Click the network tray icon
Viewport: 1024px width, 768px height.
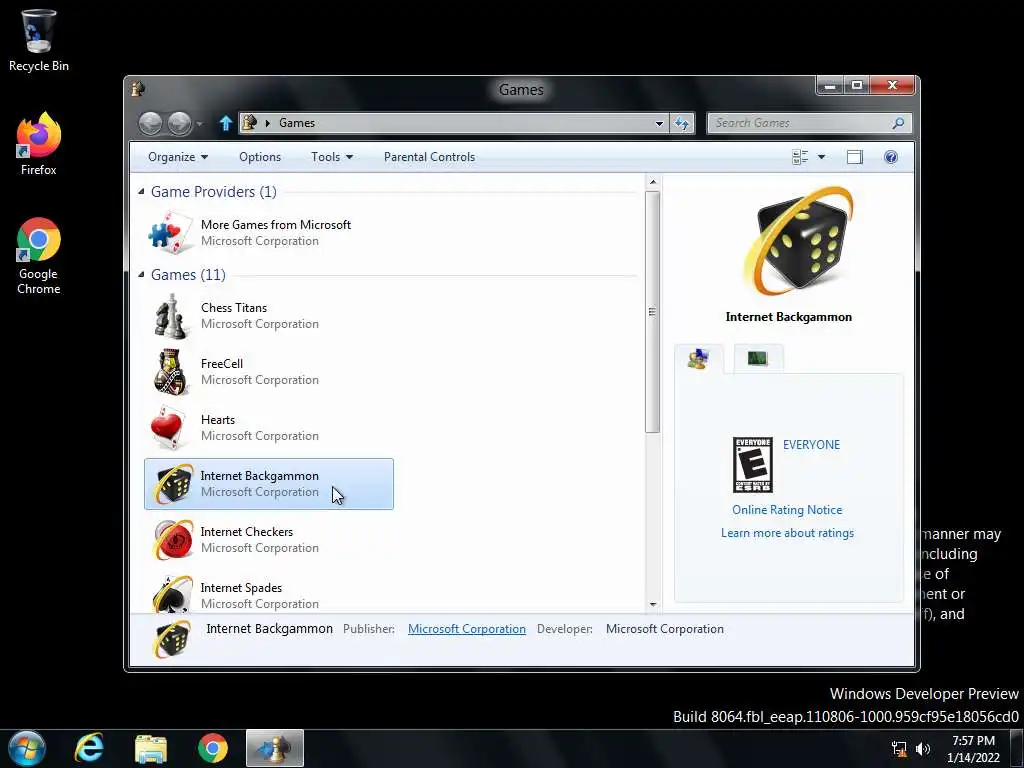point(899,749)
